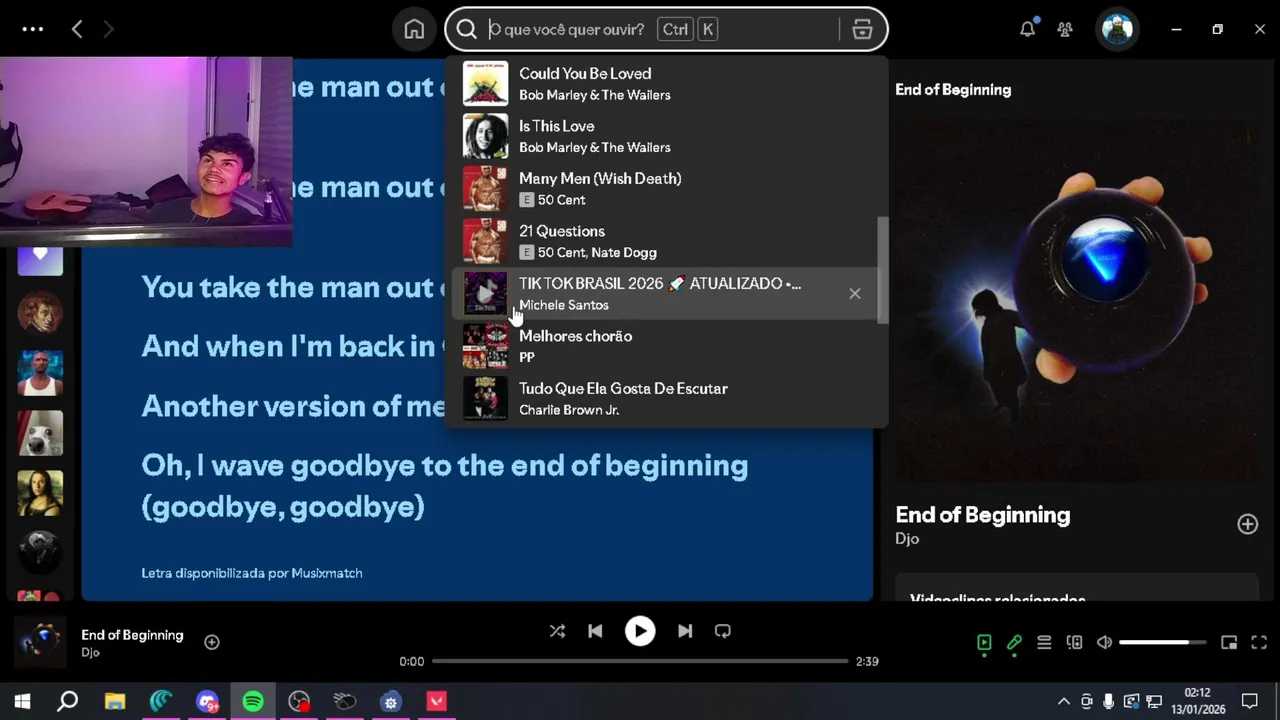The image size is (1280, 720).
Task: Open 'End of Beginning' title in right panel
Action: coord(982,515)
